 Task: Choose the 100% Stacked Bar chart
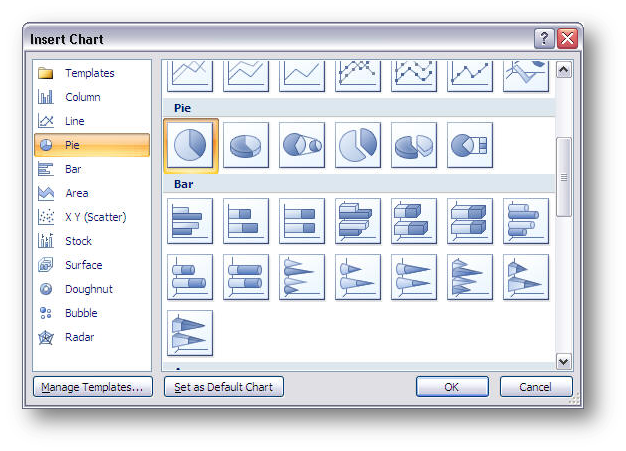[302, 221]
